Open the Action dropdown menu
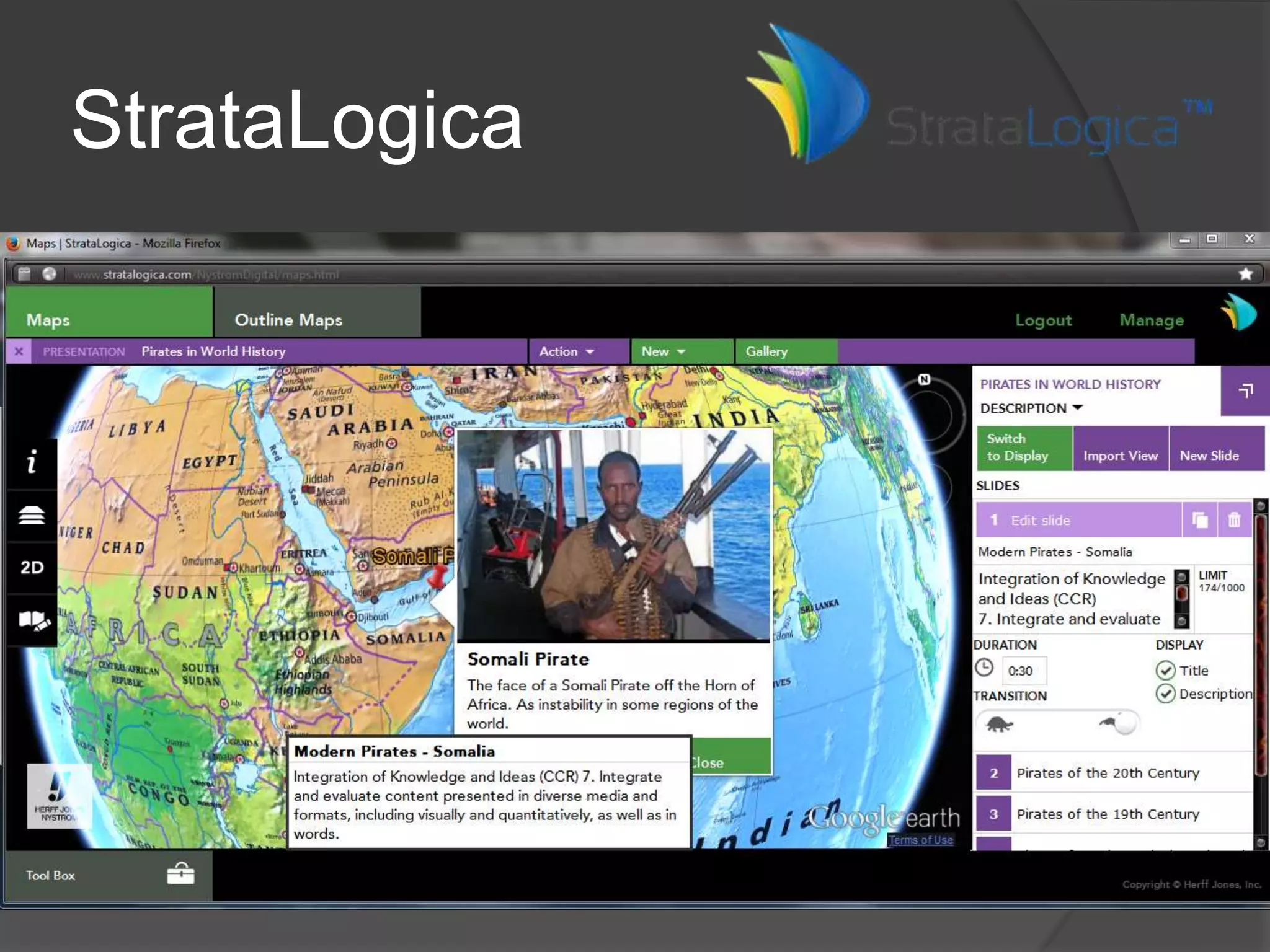Image resolution: width=1270 pixels, height=952 pixels. coord(567,351)
